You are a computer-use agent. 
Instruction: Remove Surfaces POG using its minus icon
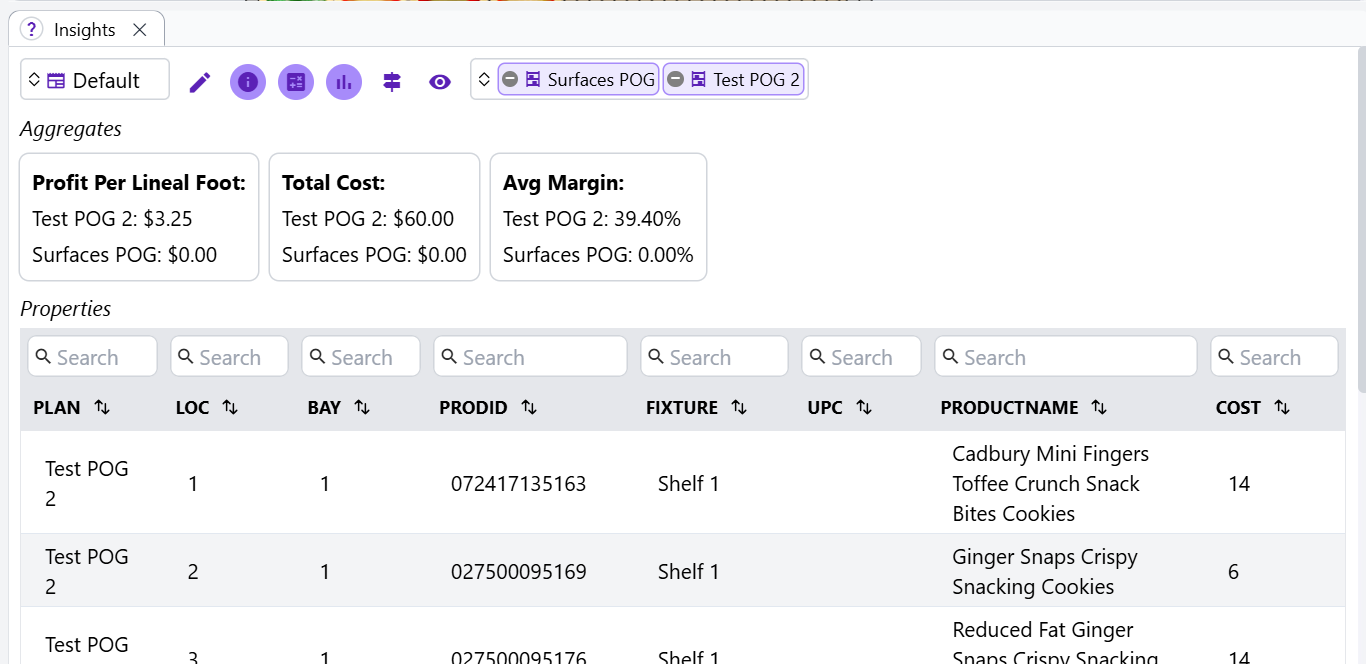(510, 79)
